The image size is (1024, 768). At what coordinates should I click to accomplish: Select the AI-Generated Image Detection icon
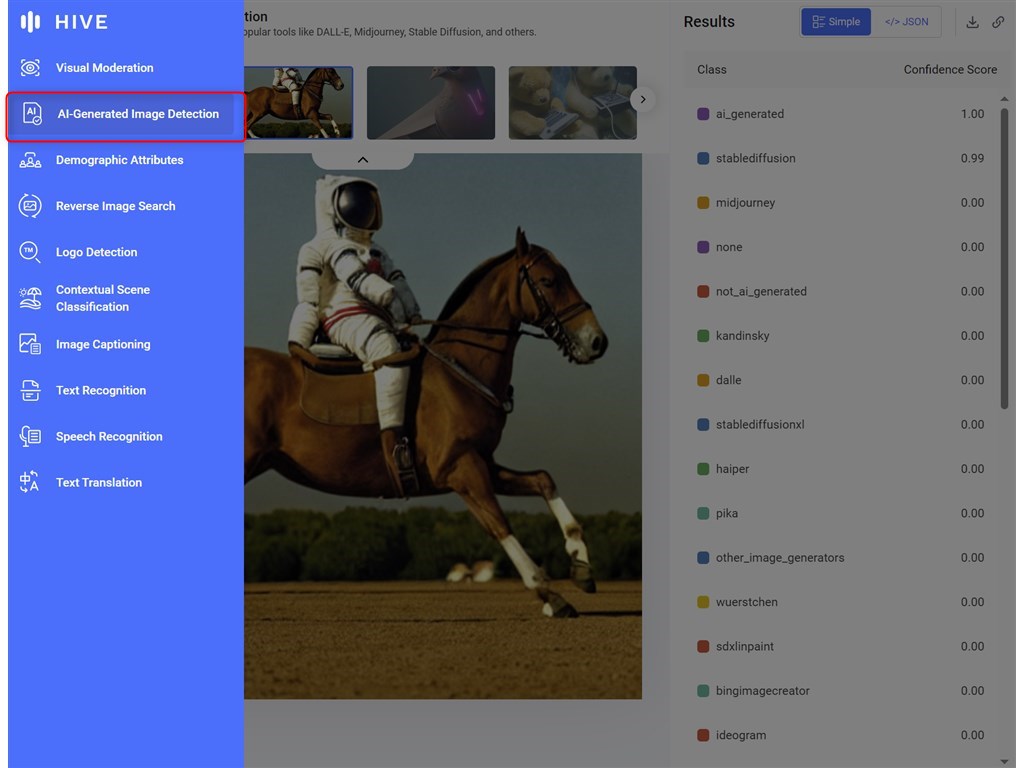coord(31,114)
